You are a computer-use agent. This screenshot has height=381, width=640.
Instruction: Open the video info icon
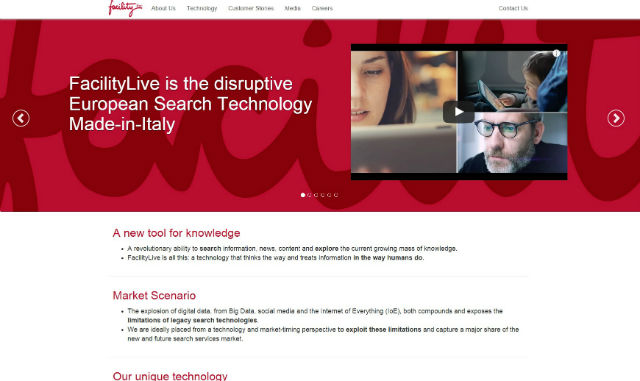click(x=556, y=53)
